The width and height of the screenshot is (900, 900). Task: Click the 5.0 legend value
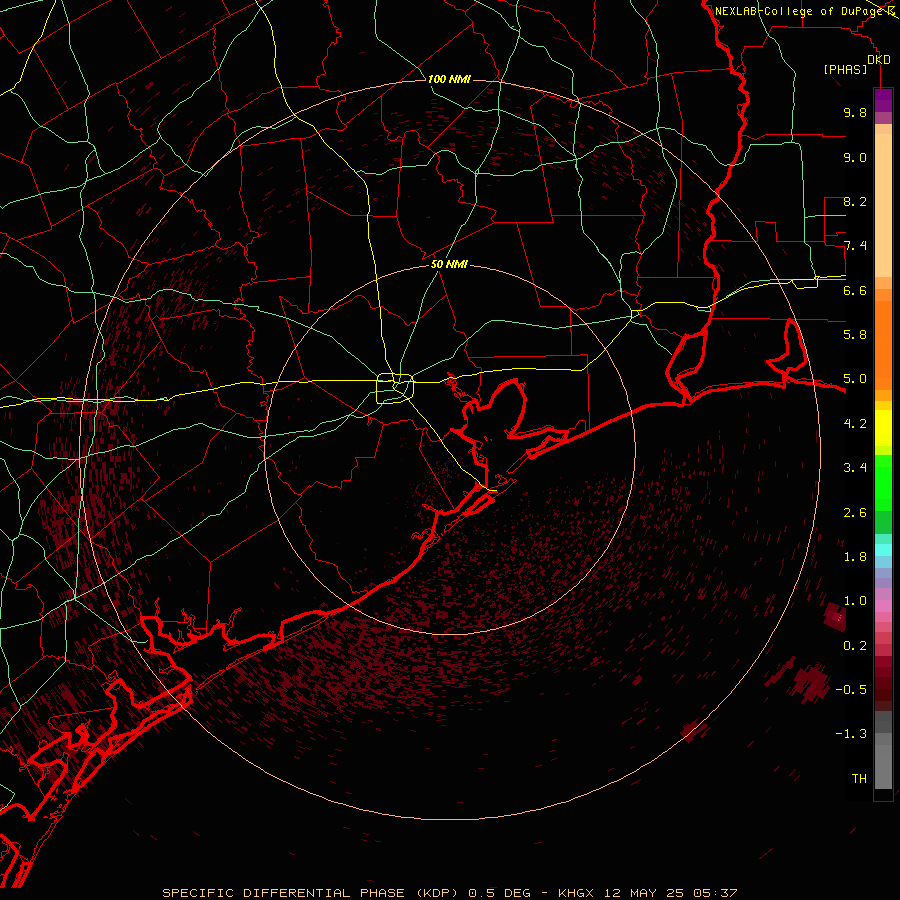pos(855,379)
